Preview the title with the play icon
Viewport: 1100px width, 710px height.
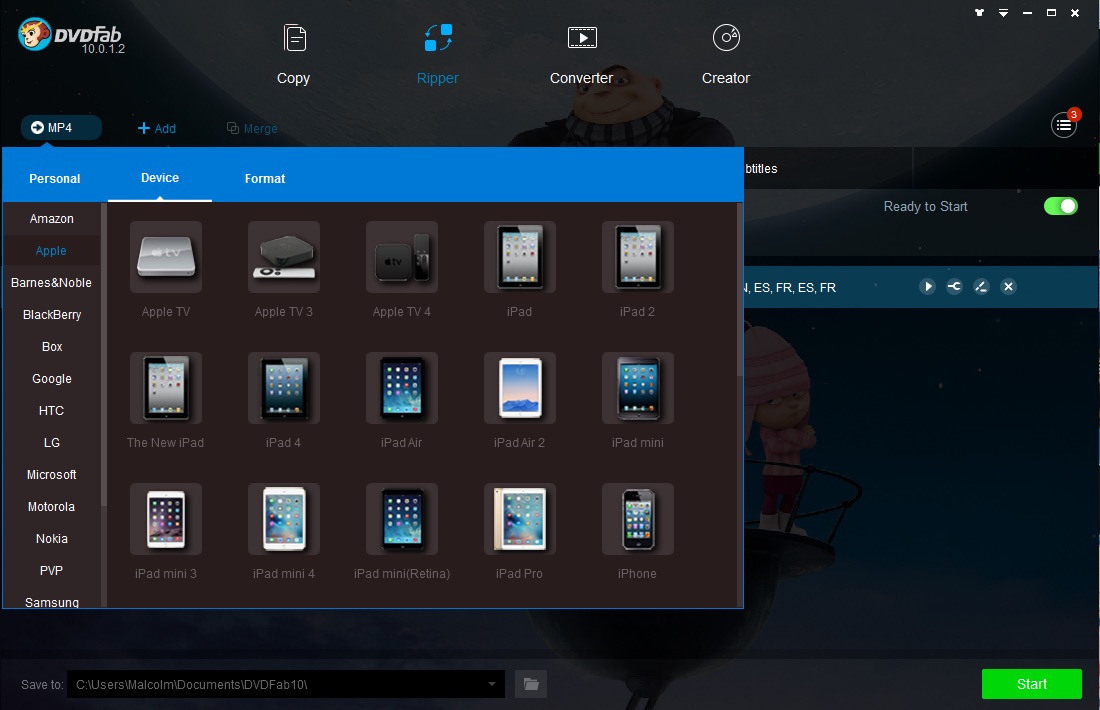pyautogui.click(x=927, y=286)
